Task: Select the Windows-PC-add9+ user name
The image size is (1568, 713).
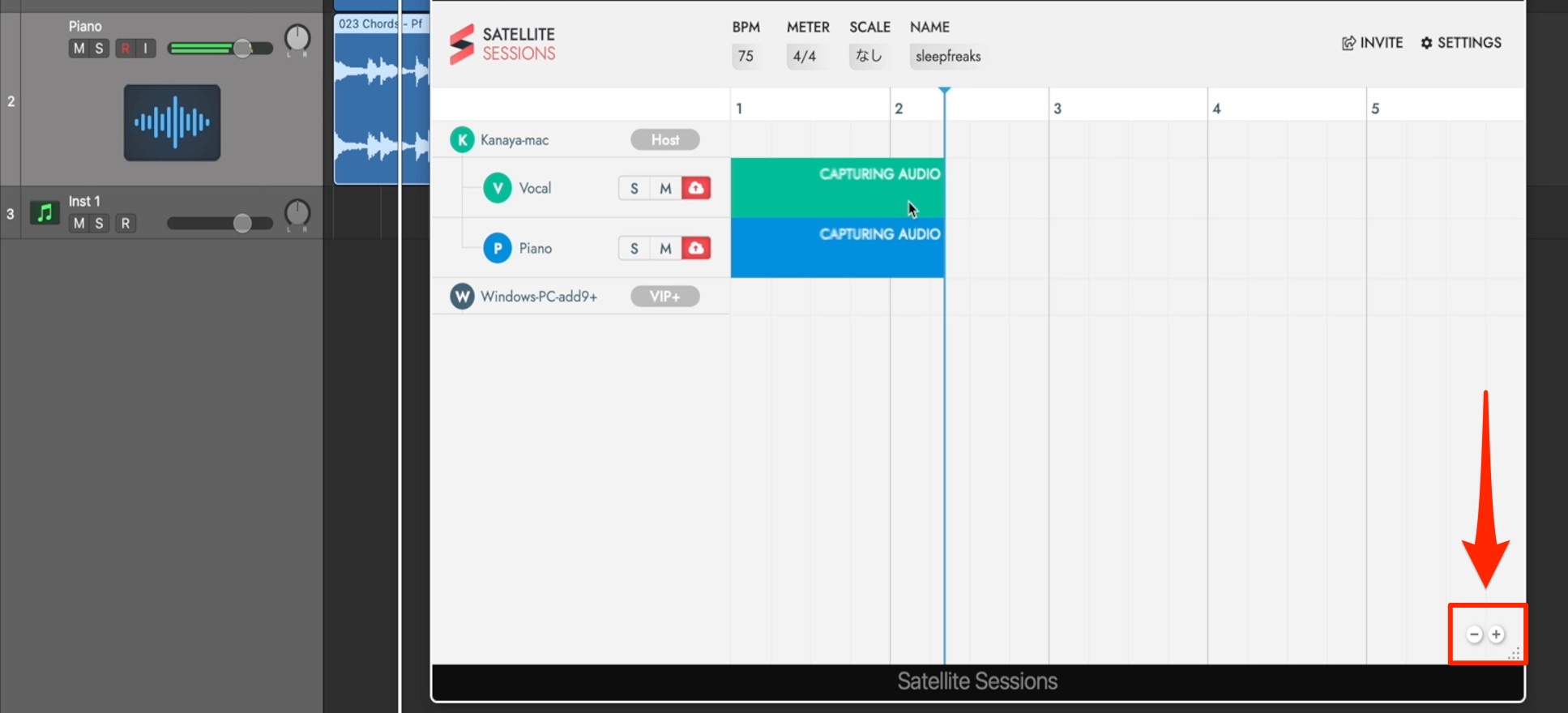Action: pyautogui.click(x=539, y=297)
